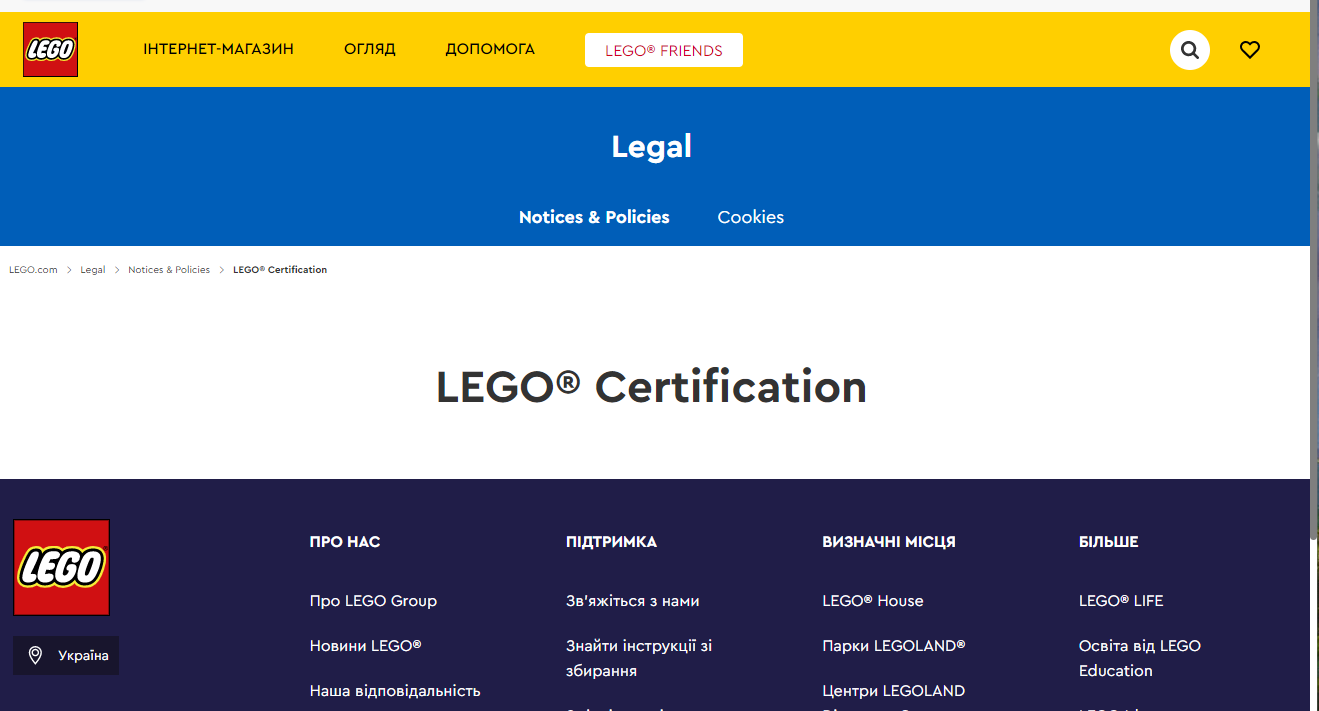This screenshot has width=1319, height=711.
Task: Click the LEGO® FRIENDS button
Action: click(x=664, y=50)
